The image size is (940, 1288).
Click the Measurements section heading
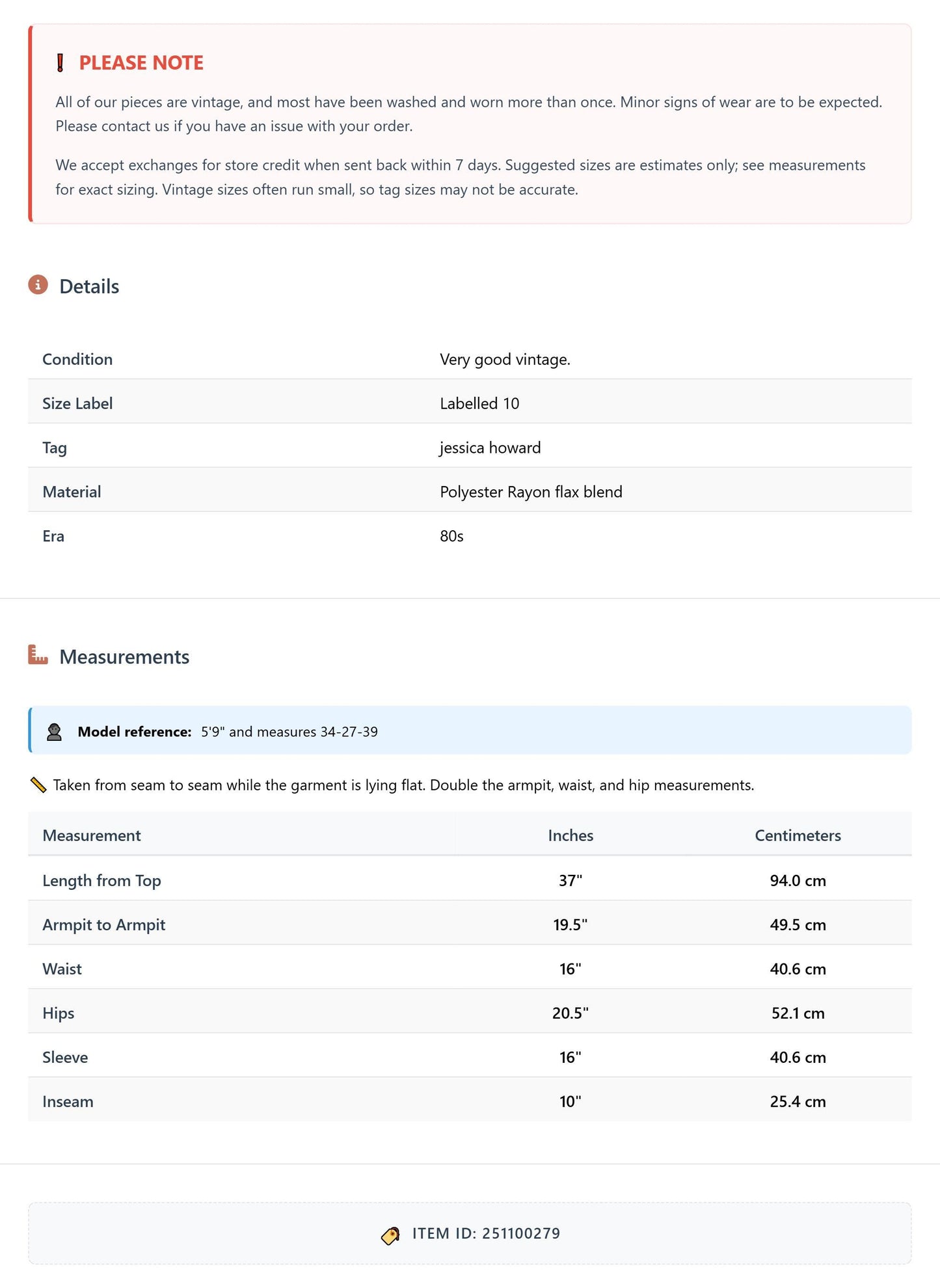[x=124, y=656]
